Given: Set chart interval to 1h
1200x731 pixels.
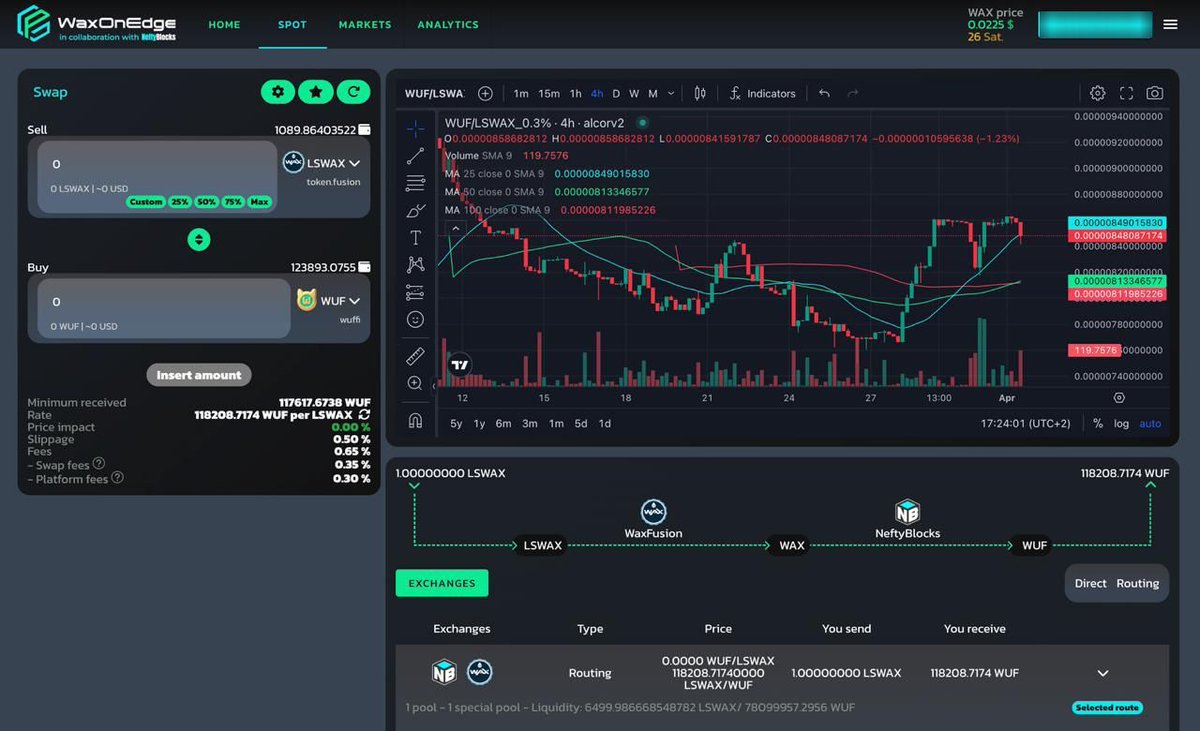Looking at the screenshot, I should tap(576, 93).
